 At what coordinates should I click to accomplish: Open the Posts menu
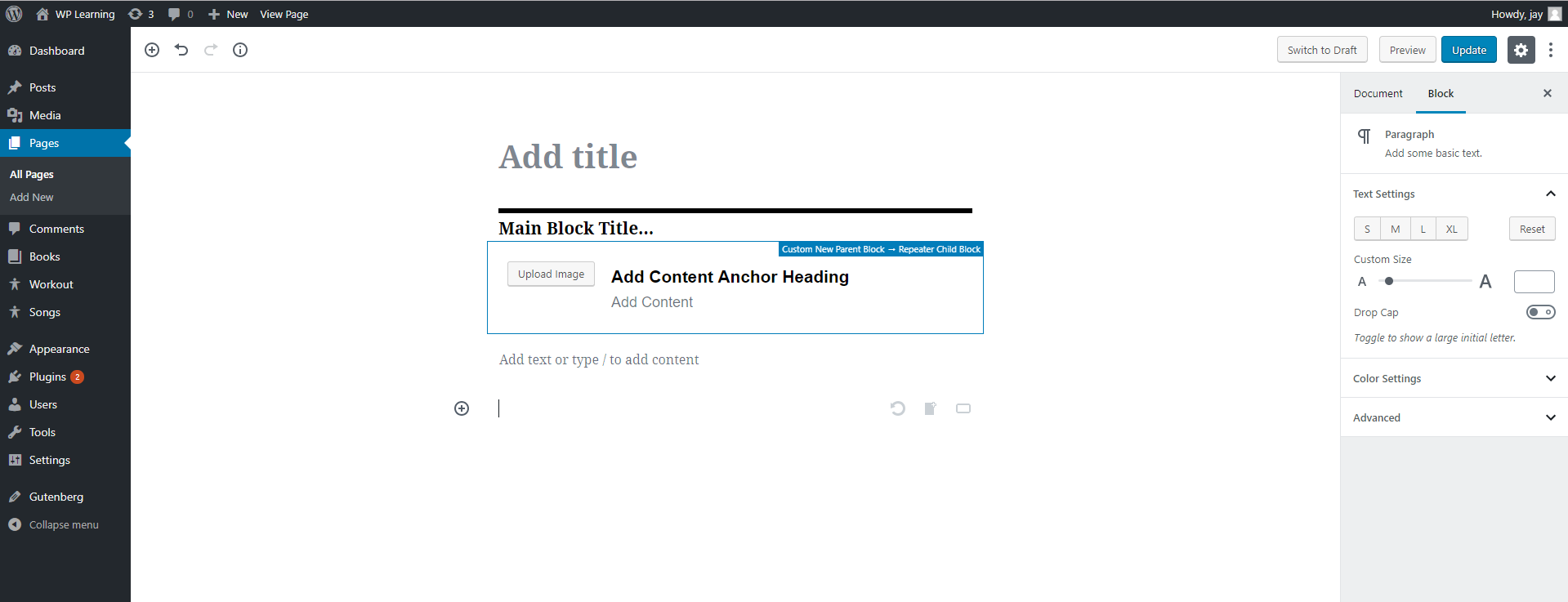tap(65, 87)
